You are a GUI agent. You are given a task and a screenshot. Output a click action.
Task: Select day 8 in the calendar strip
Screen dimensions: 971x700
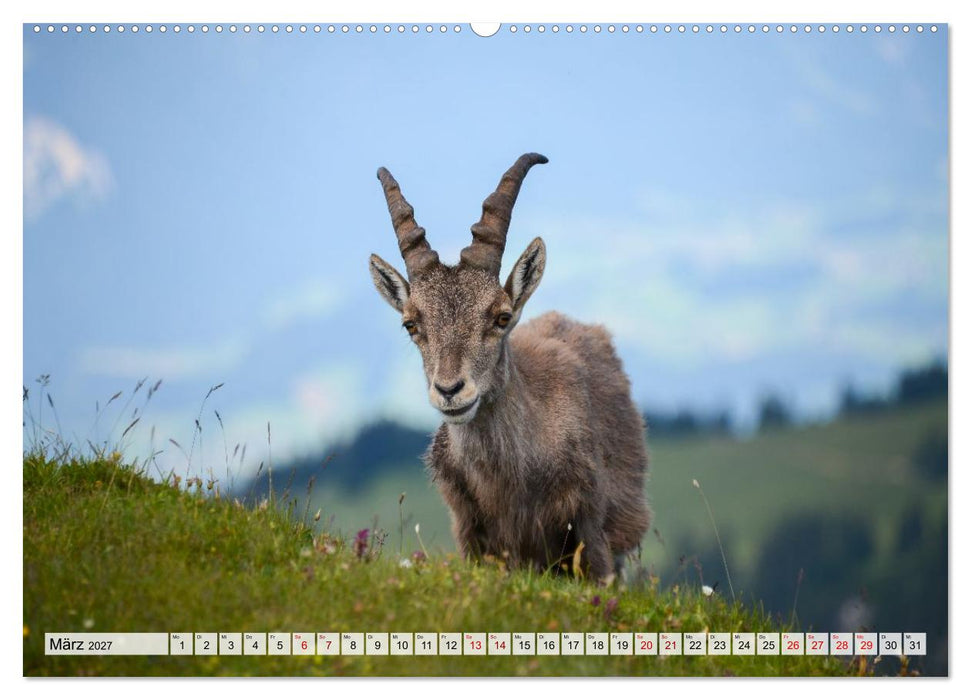click(352, 644)
